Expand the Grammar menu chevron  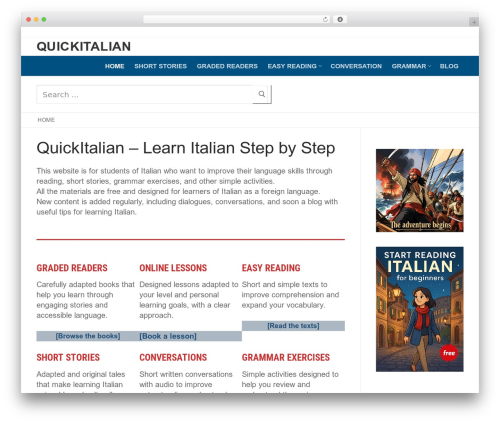coord(429,66)
